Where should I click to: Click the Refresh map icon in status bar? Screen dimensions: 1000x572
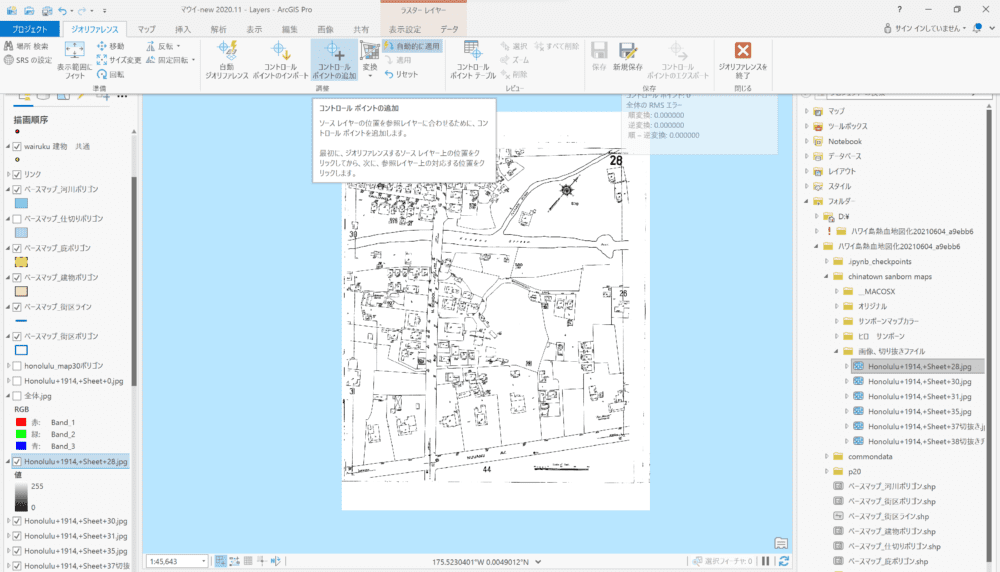pyautogui.click(x=784, y=561)
